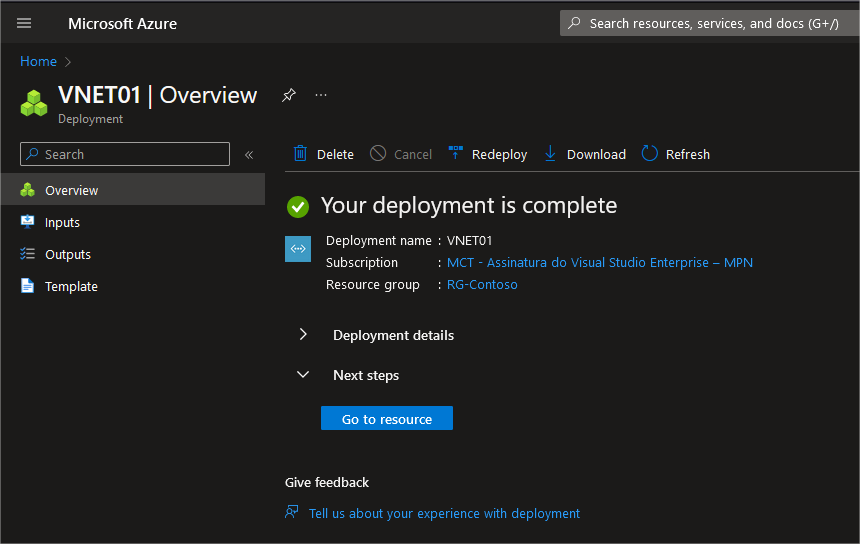The width and height of the screenshot is (860, 544).
Task: Focus the left menu Search field
Action: (x=125, y=154)
